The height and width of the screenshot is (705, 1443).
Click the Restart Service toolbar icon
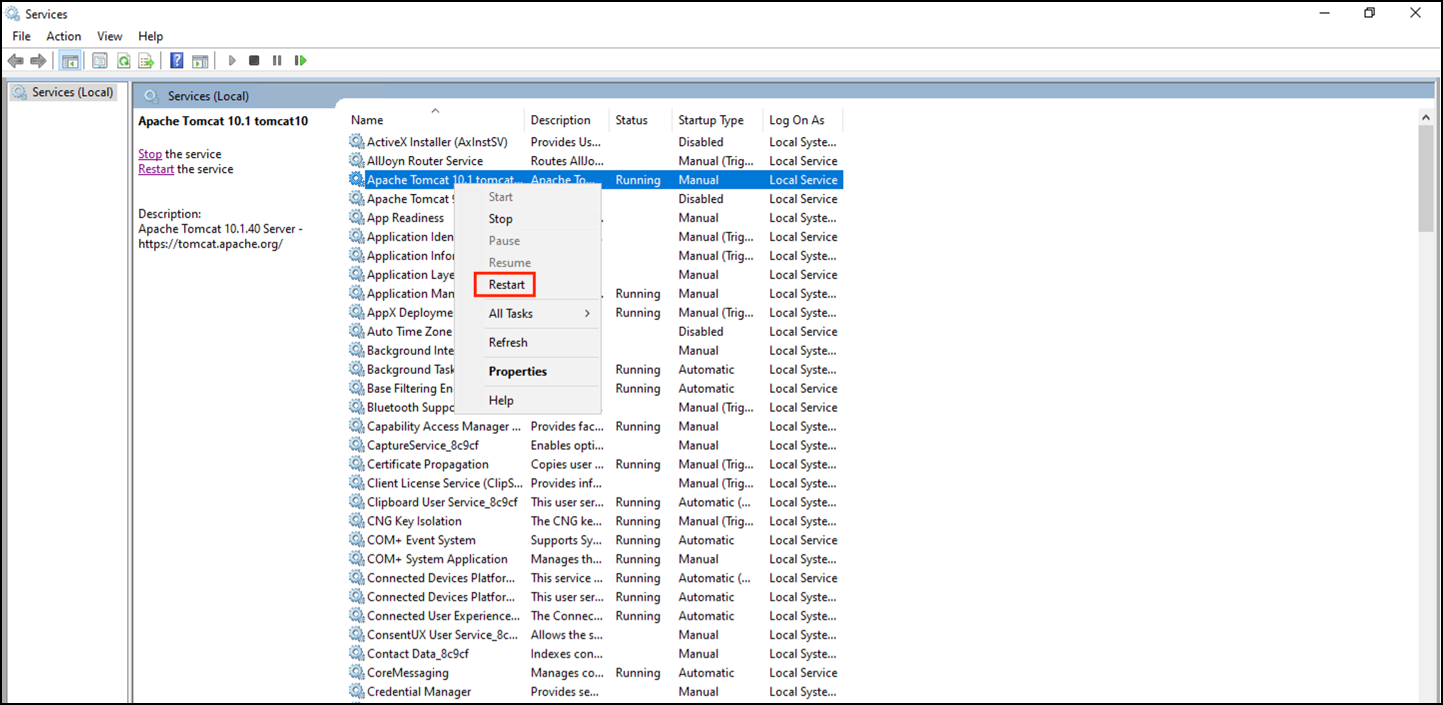(300, 61)
